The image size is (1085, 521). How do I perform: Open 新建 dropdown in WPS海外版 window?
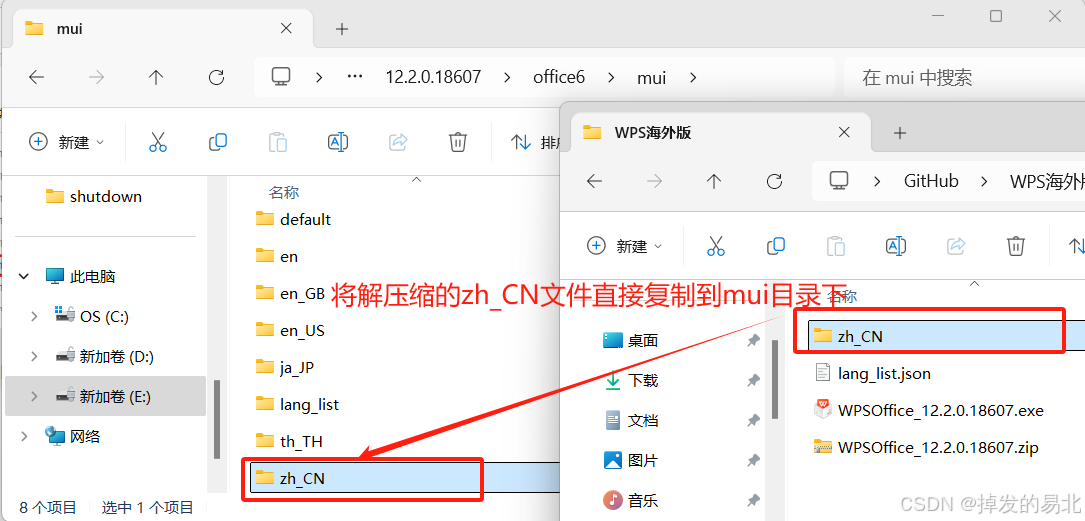coord(625,246)
